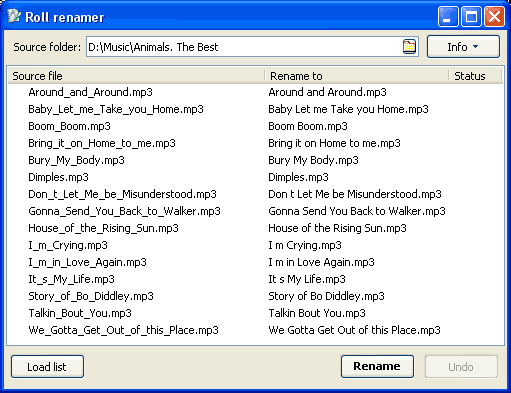Select Gonna_Send_You_Back_to_Walker.mp3 row

[x=255, y=211]
